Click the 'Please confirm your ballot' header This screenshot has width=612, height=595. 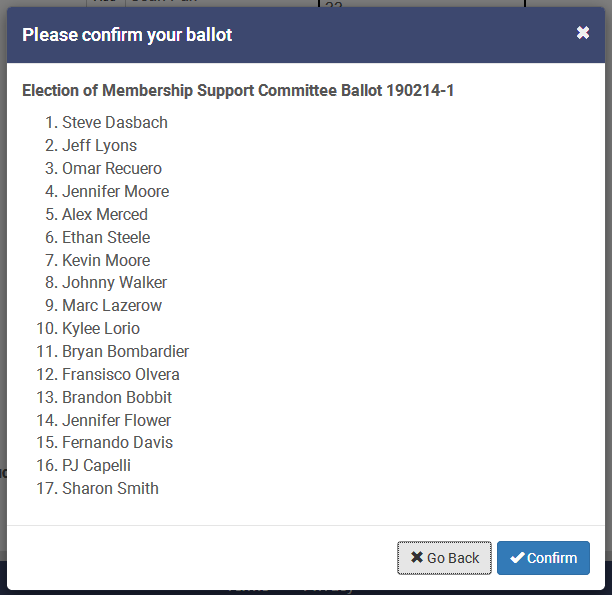127,35
